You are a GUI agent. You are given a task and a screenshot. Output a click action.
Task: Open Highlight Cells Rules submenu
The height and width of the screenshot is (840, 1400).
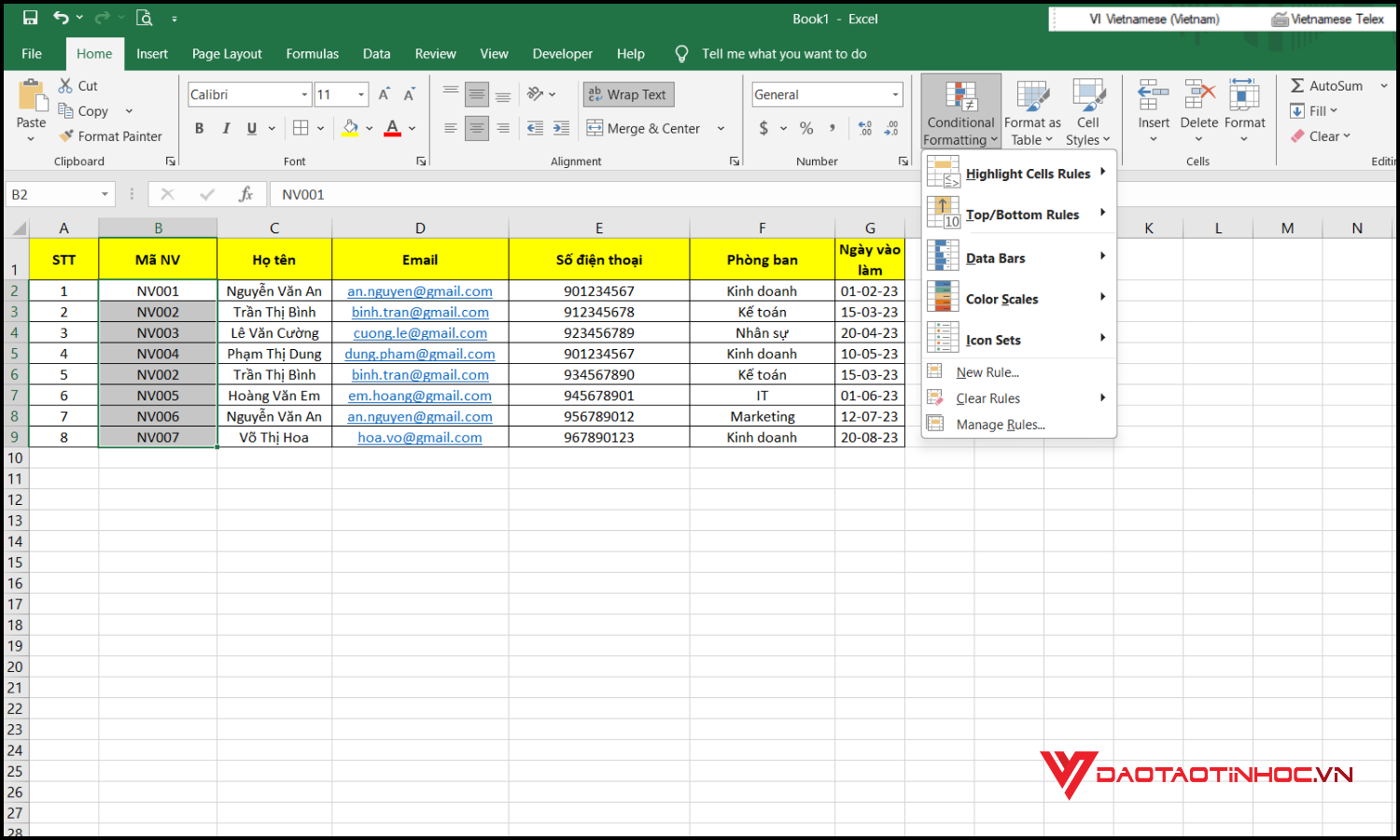click(x=1018, y=174)
